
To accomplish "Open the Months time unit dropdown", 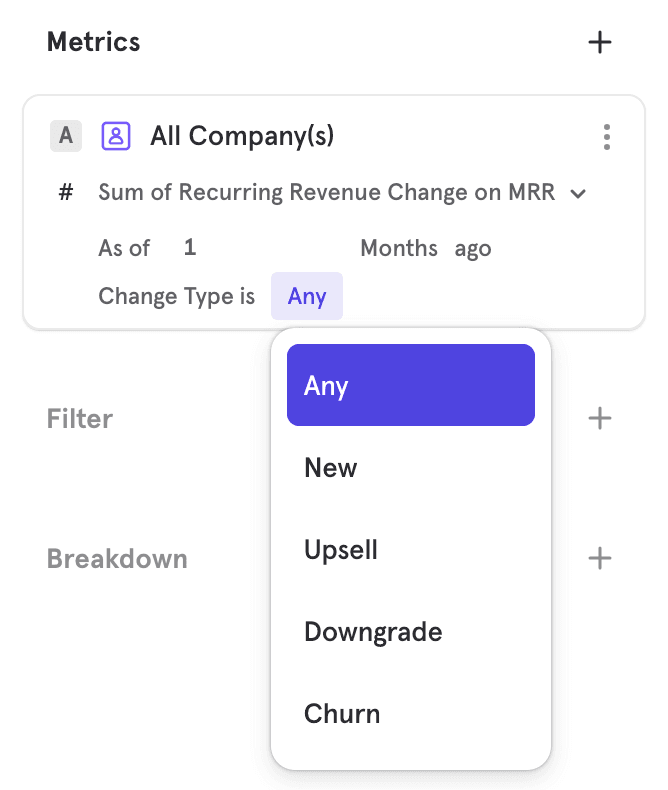I will [x=398, y=248].
